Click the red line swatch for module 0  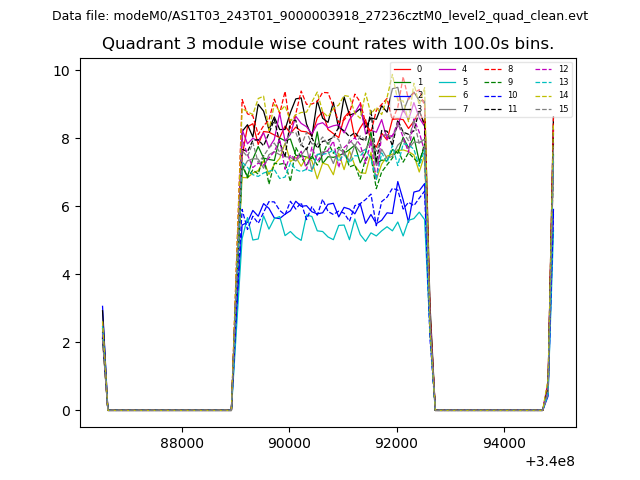pos(402,69)
